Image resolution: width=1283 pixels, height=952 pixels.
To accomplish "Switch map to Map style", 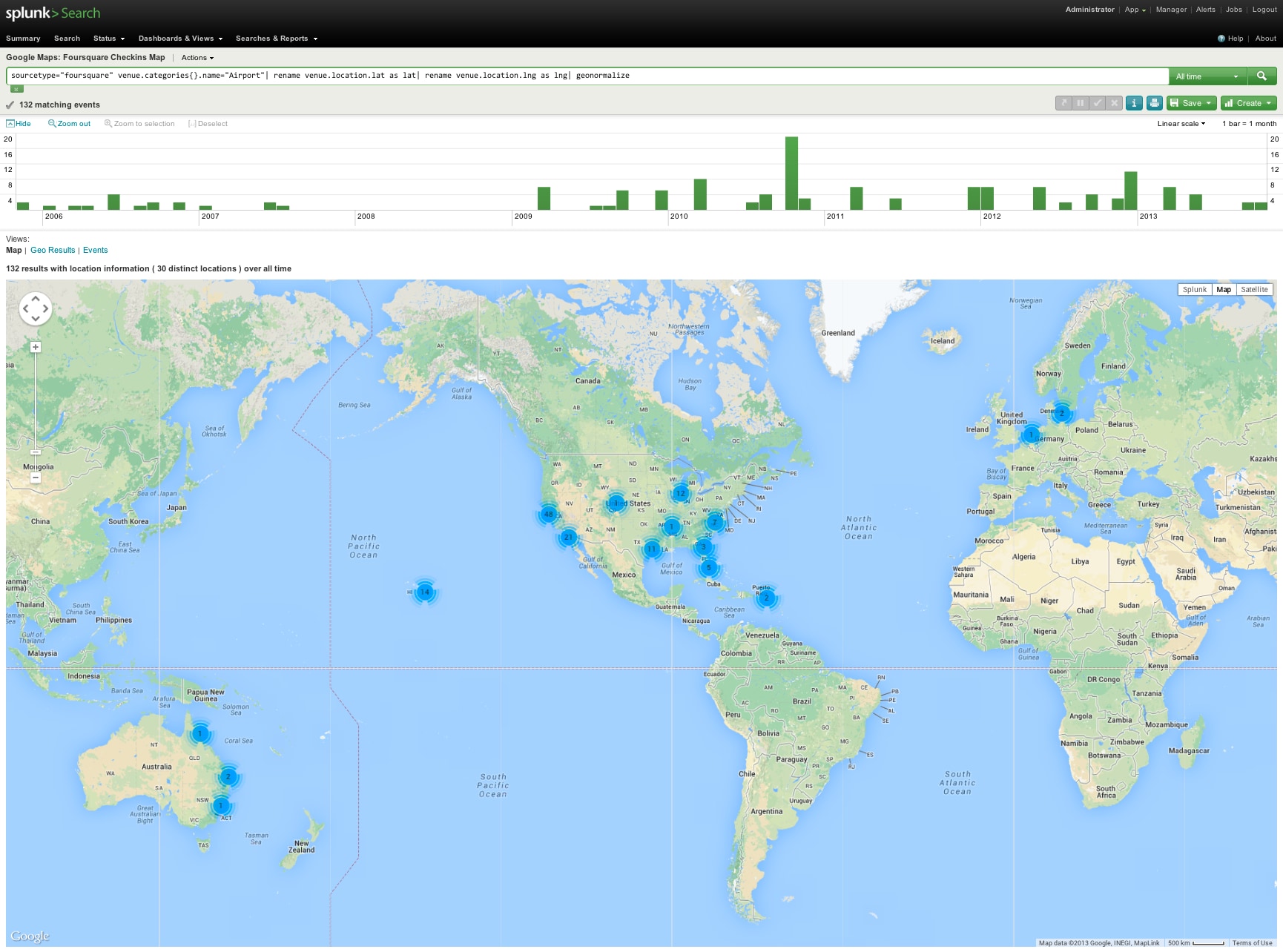I will 1224,290.
